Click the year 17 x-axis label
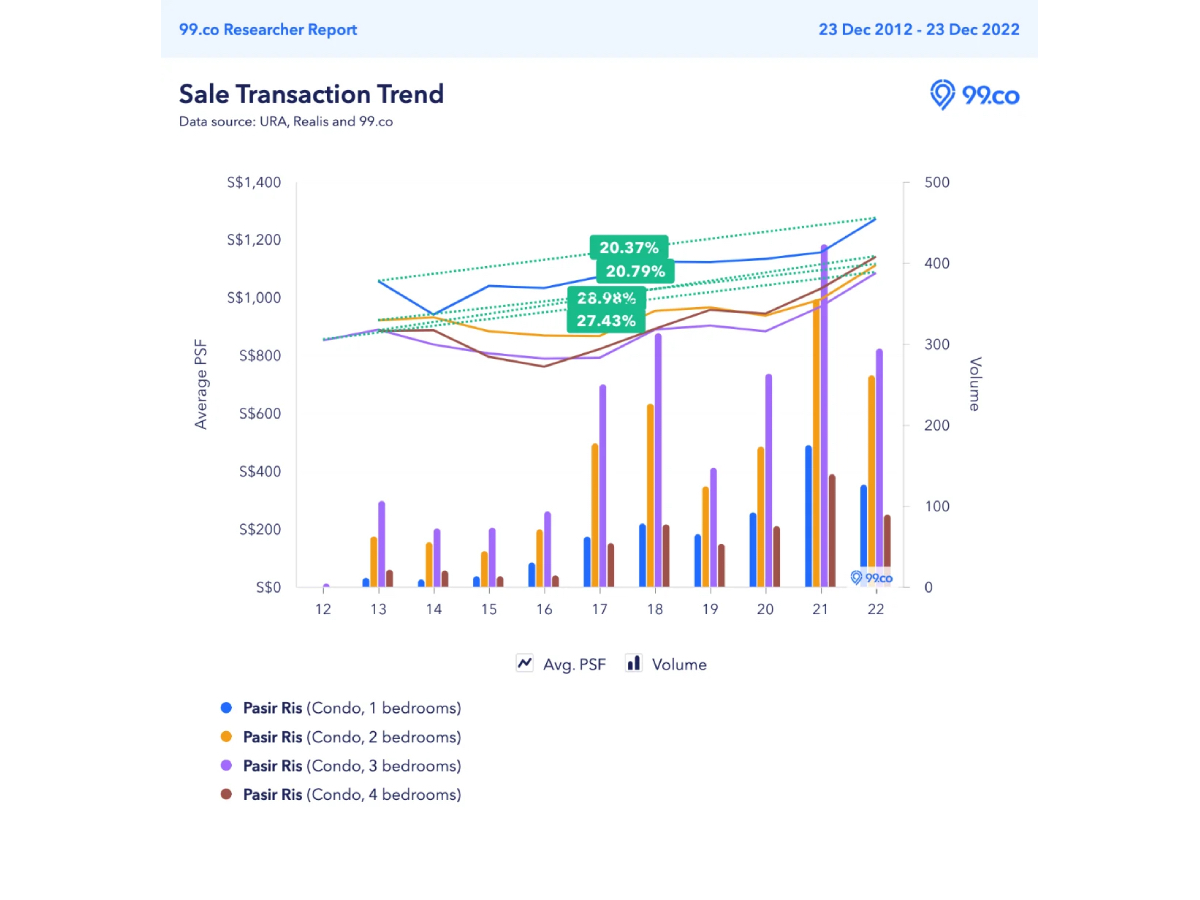1200x900 pixels. [x=599, y=609]
